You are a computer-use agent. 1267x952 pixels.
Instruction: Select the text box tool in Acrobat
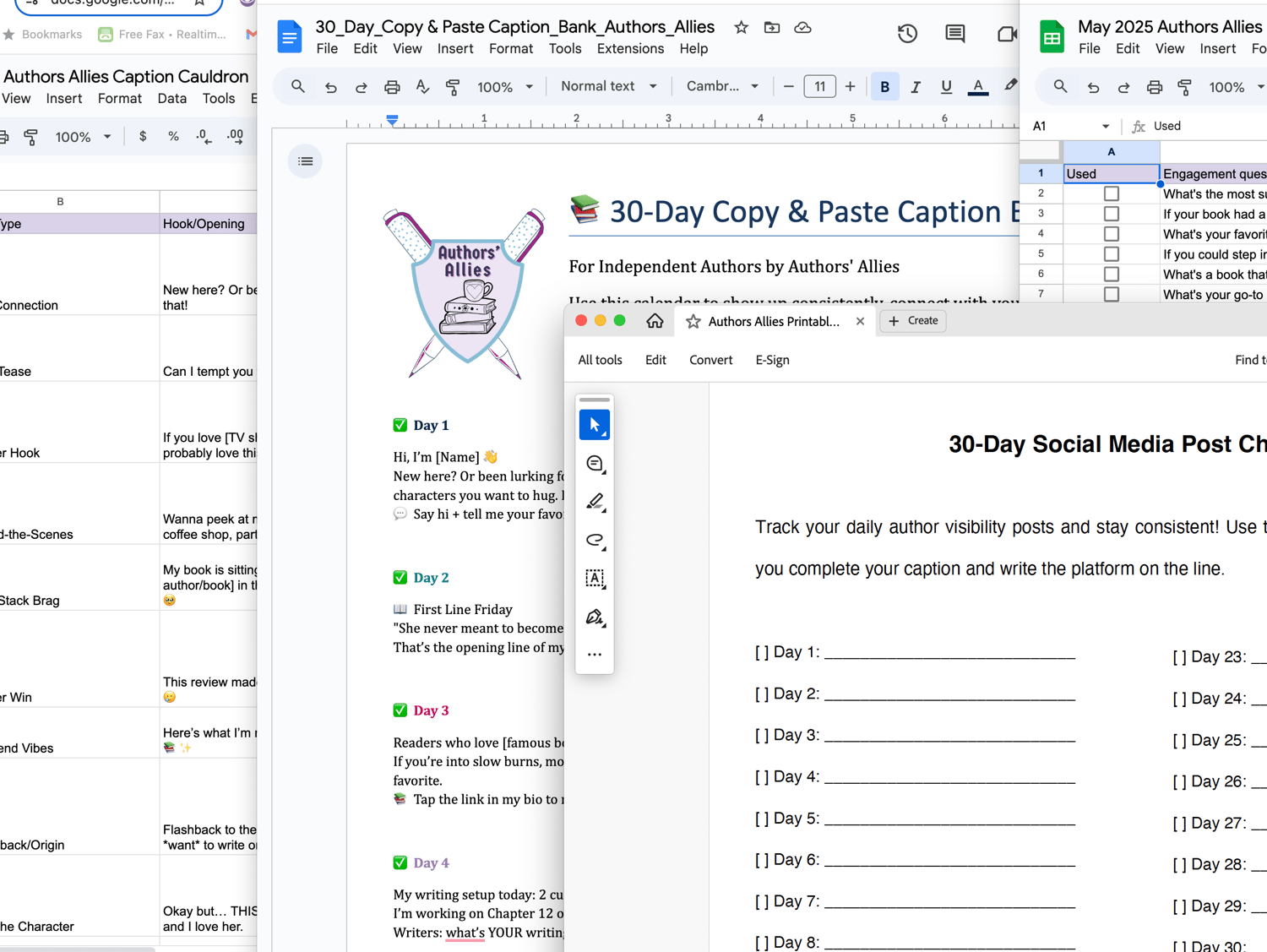595,579
